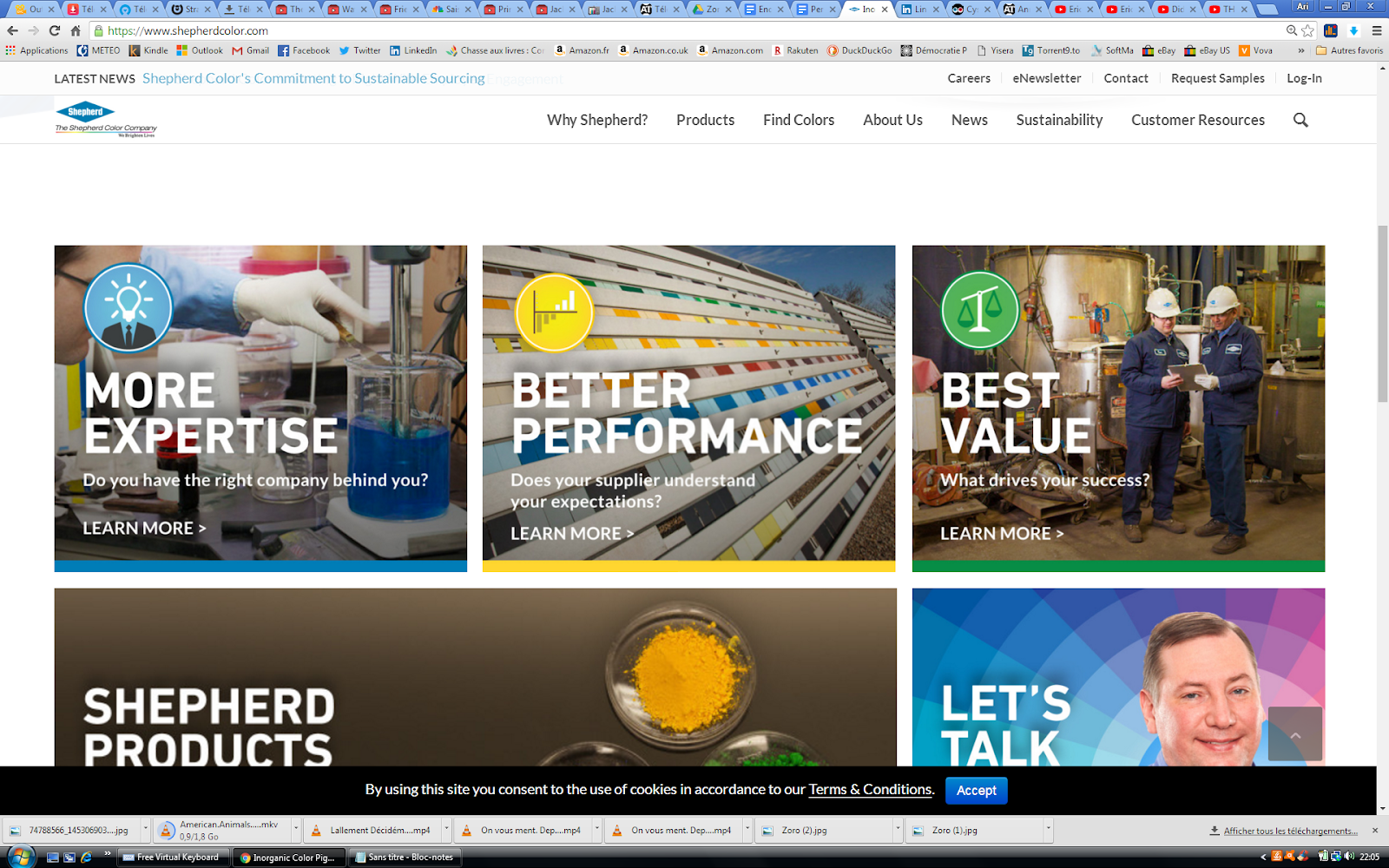
Task: Open the About Us menu
Action: tap(892, 120)
